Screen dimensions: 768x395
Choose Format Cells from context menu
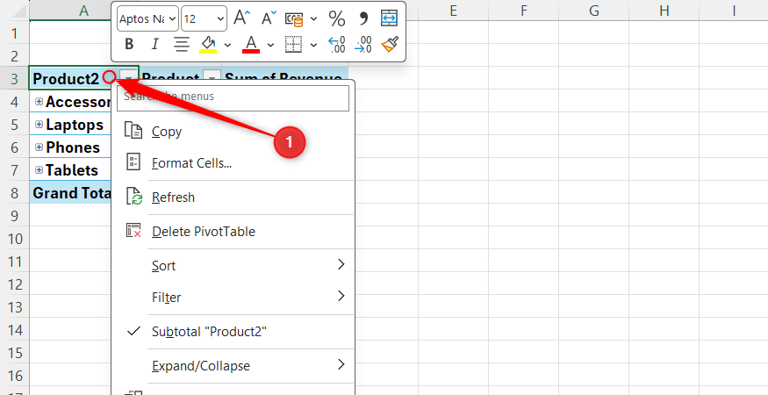[x=233, y=163]
